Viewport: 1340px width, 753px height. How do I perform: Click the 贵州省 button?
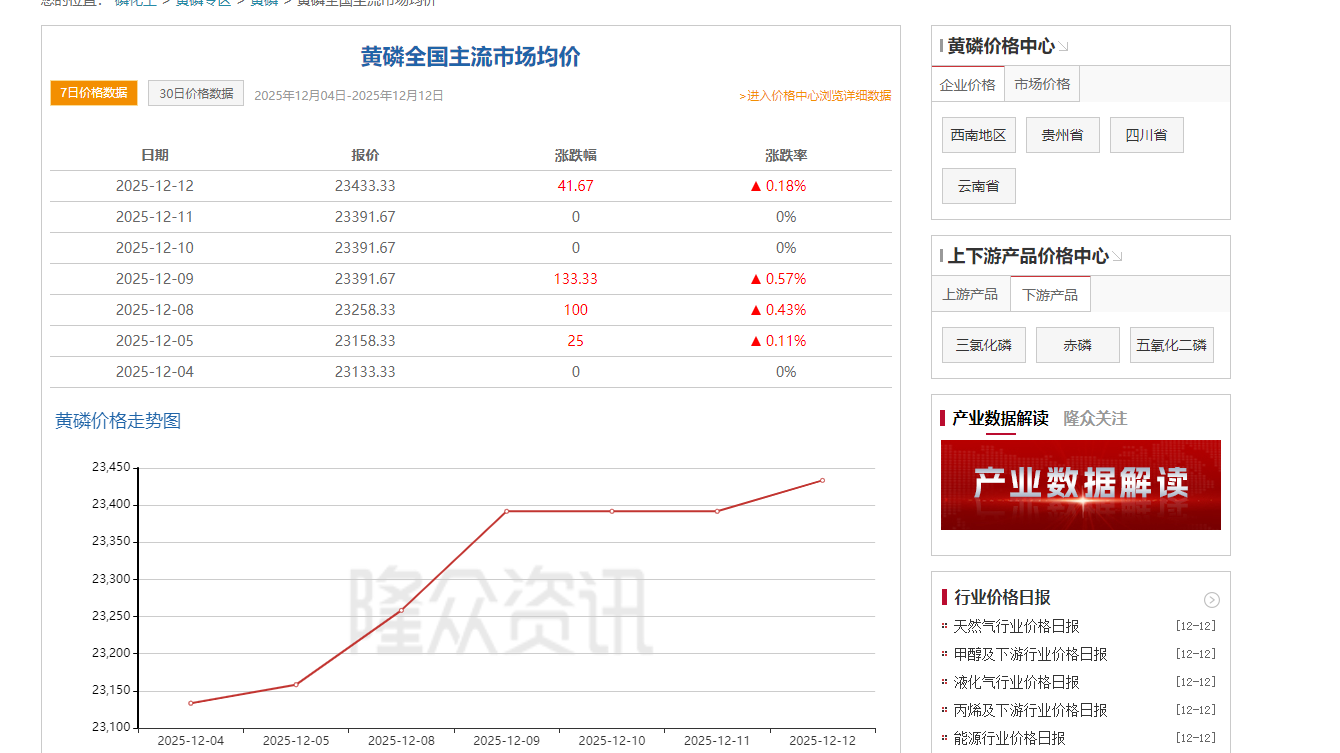click(x=1063, y=135)
